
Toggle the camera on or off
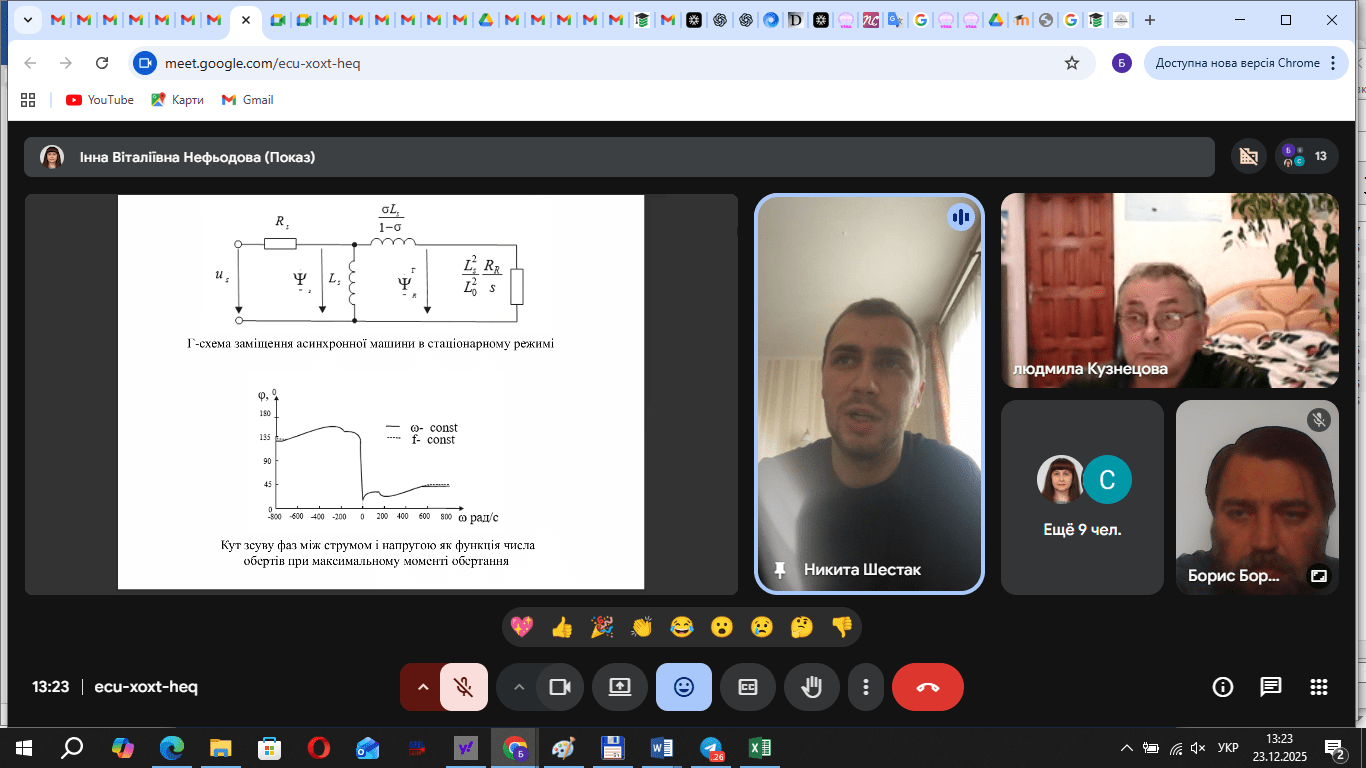pos(559,687)
